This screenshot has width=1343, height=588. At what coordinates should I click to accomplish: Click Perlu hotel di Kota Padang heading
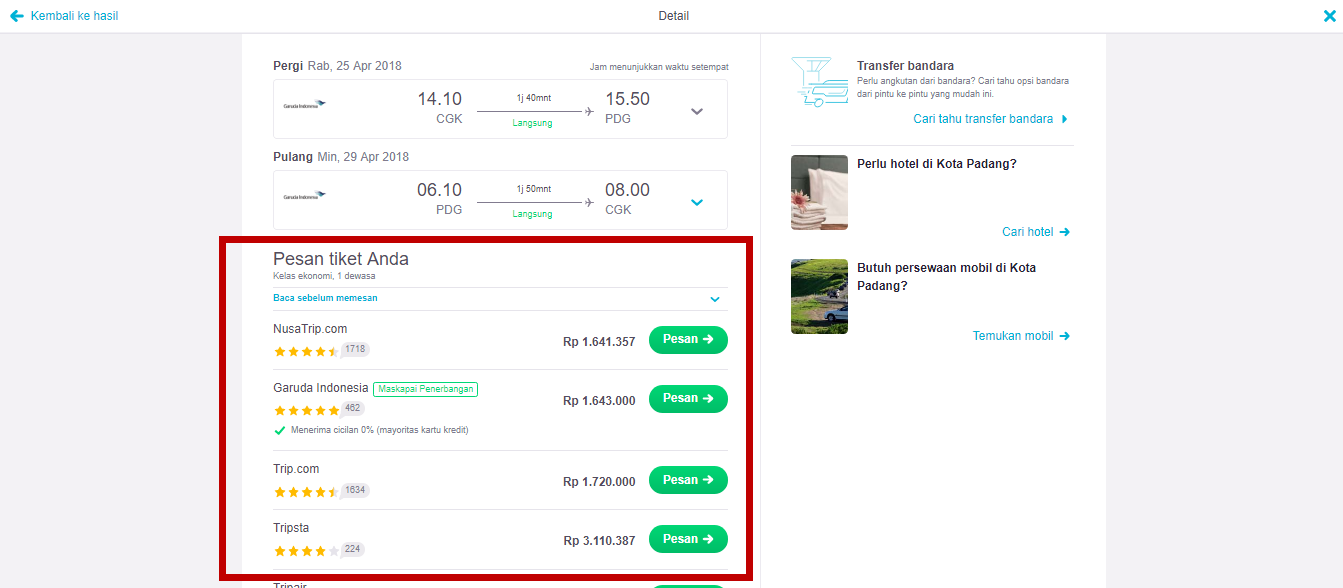pyautogui.click(x=937, y=164)
